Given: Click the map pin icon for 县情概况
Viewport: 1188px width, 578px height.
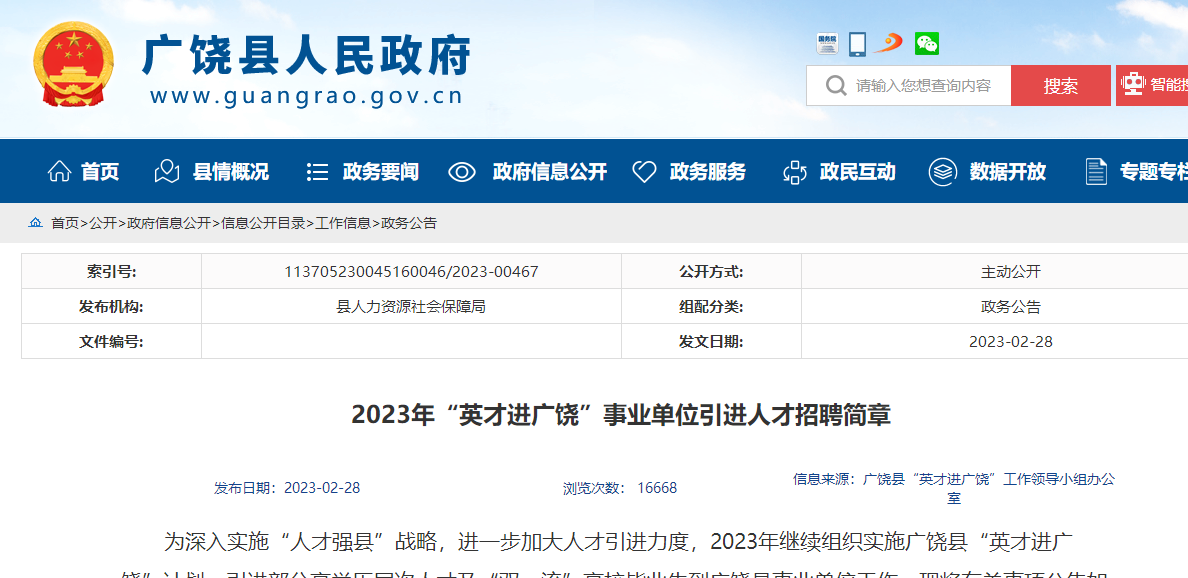Looking at the screenshot, I should pos(167,171).
